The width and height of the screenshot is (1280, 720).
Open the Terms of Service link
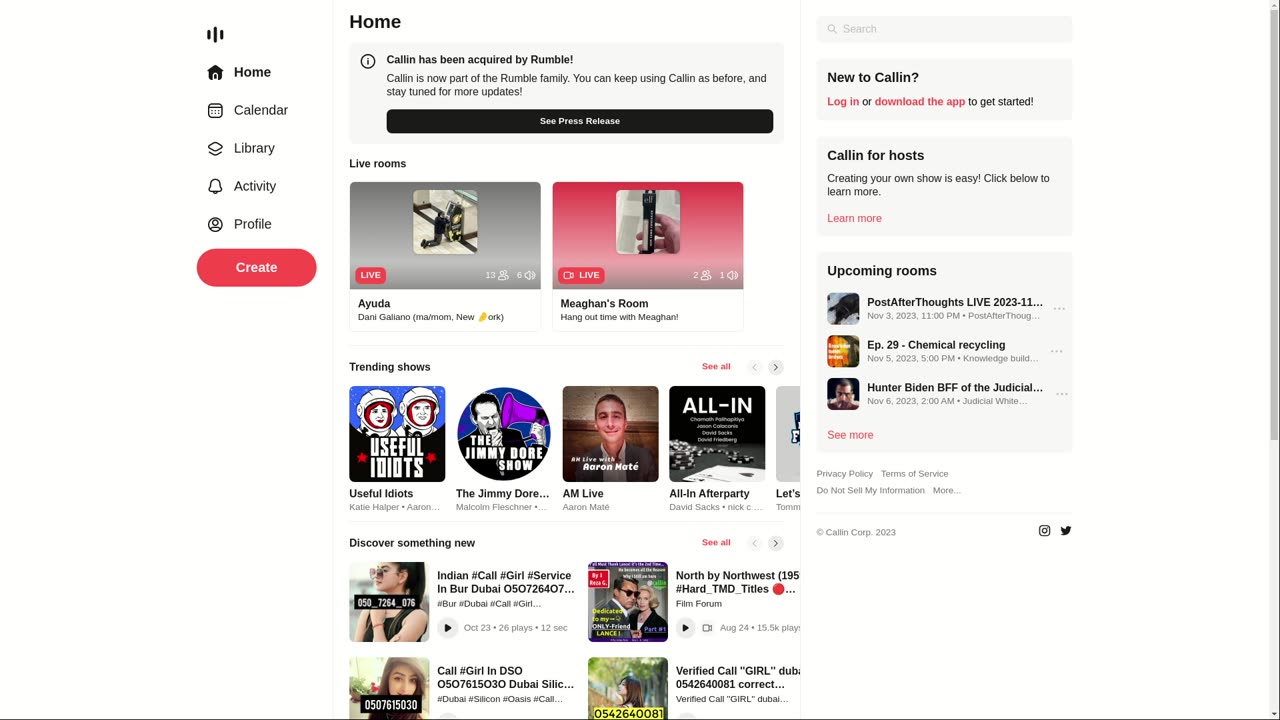[915, 474]
